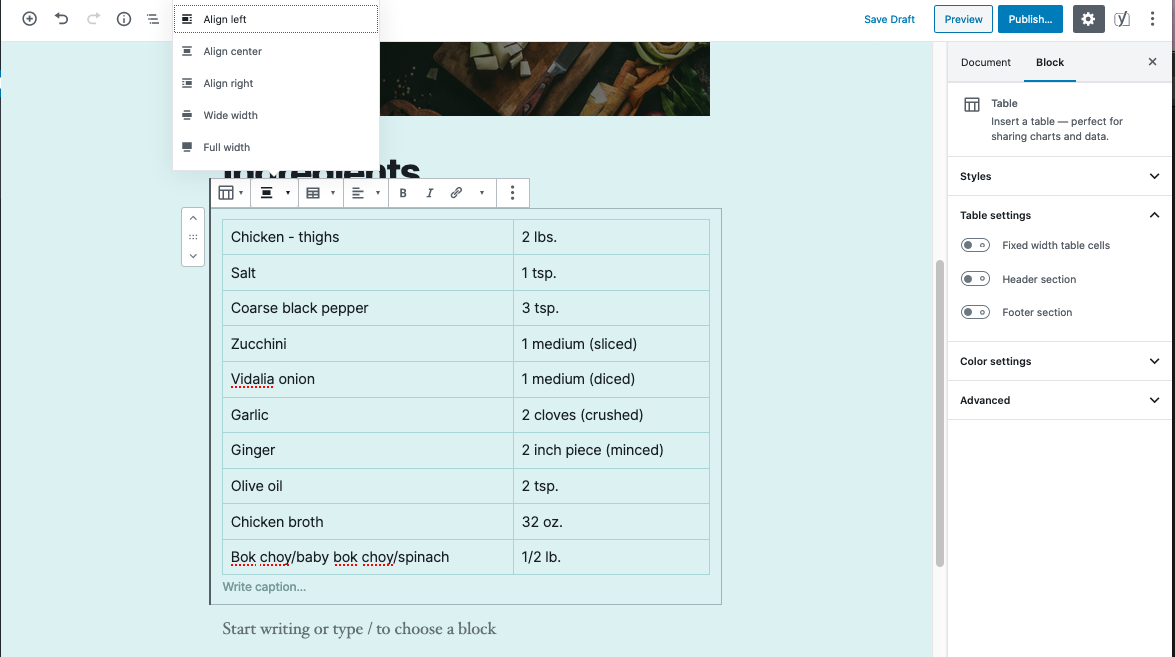Click the text alignment icon
1175x657 pixels.
point(358,193)
